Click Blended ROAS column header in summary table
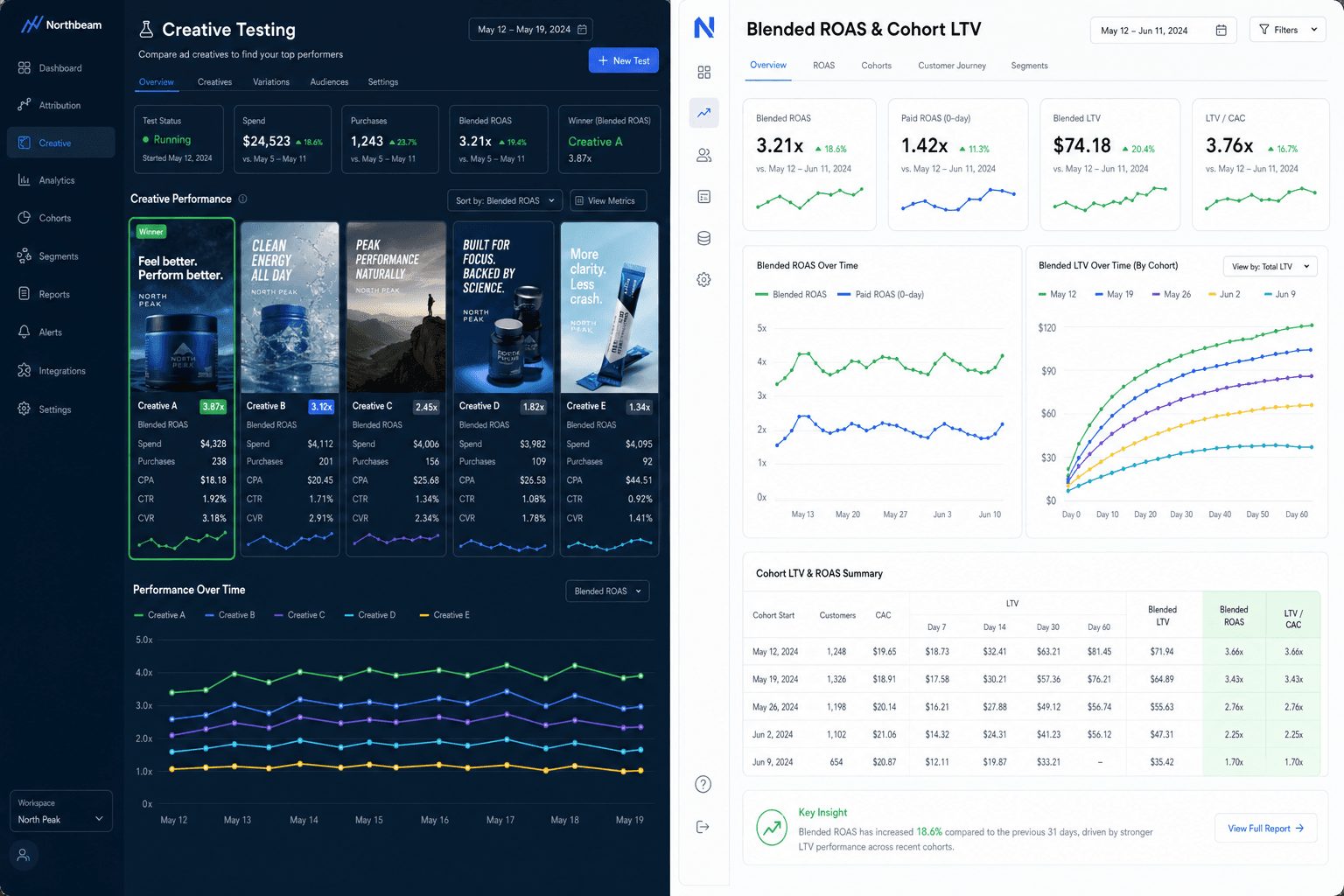This screenshot has width=1344, height=896. point(1234,616)
